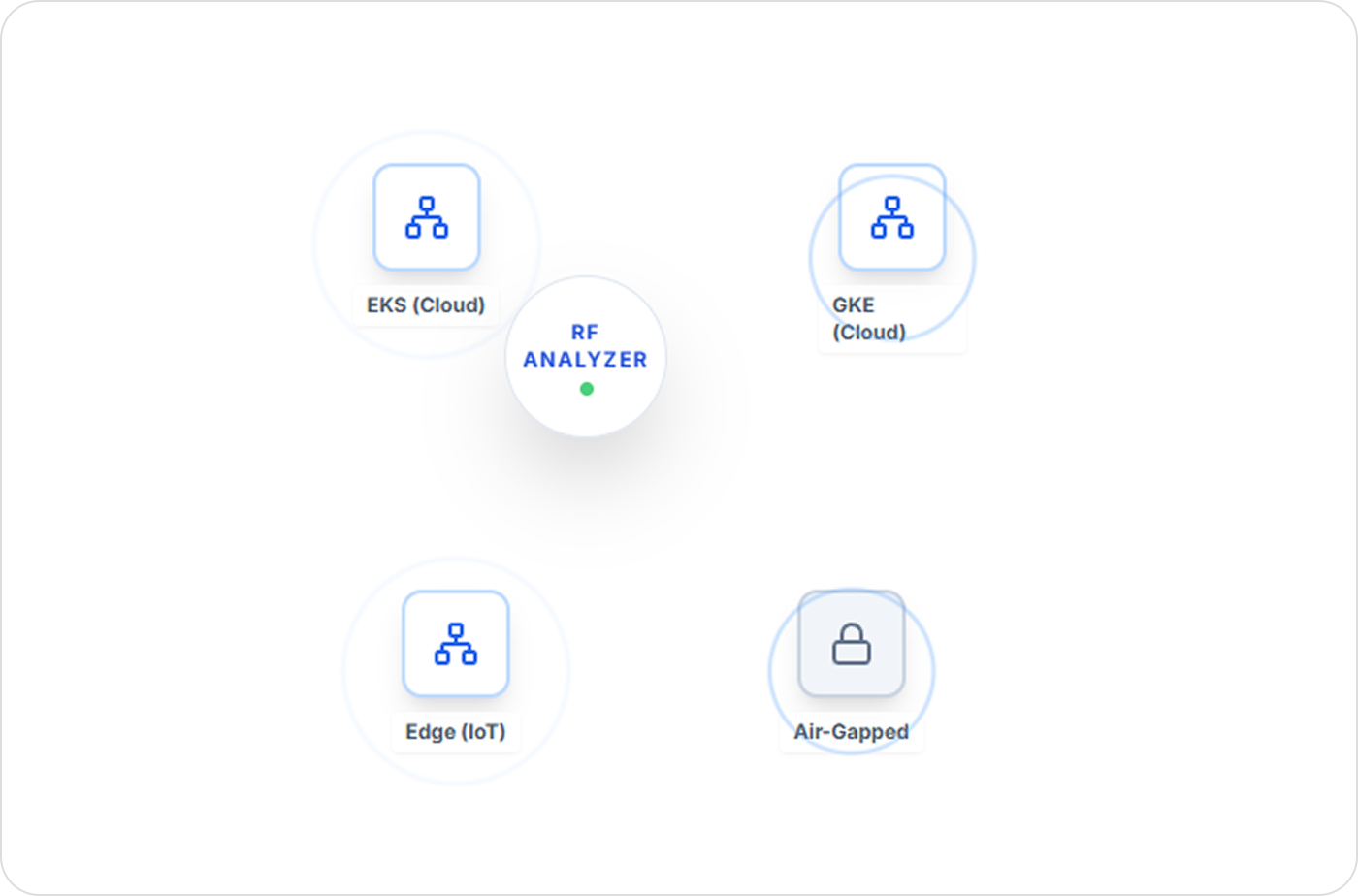Click the Air-Gapped lock icon
Viewport: 1358px width, 896px height.
tap(852, 644)
